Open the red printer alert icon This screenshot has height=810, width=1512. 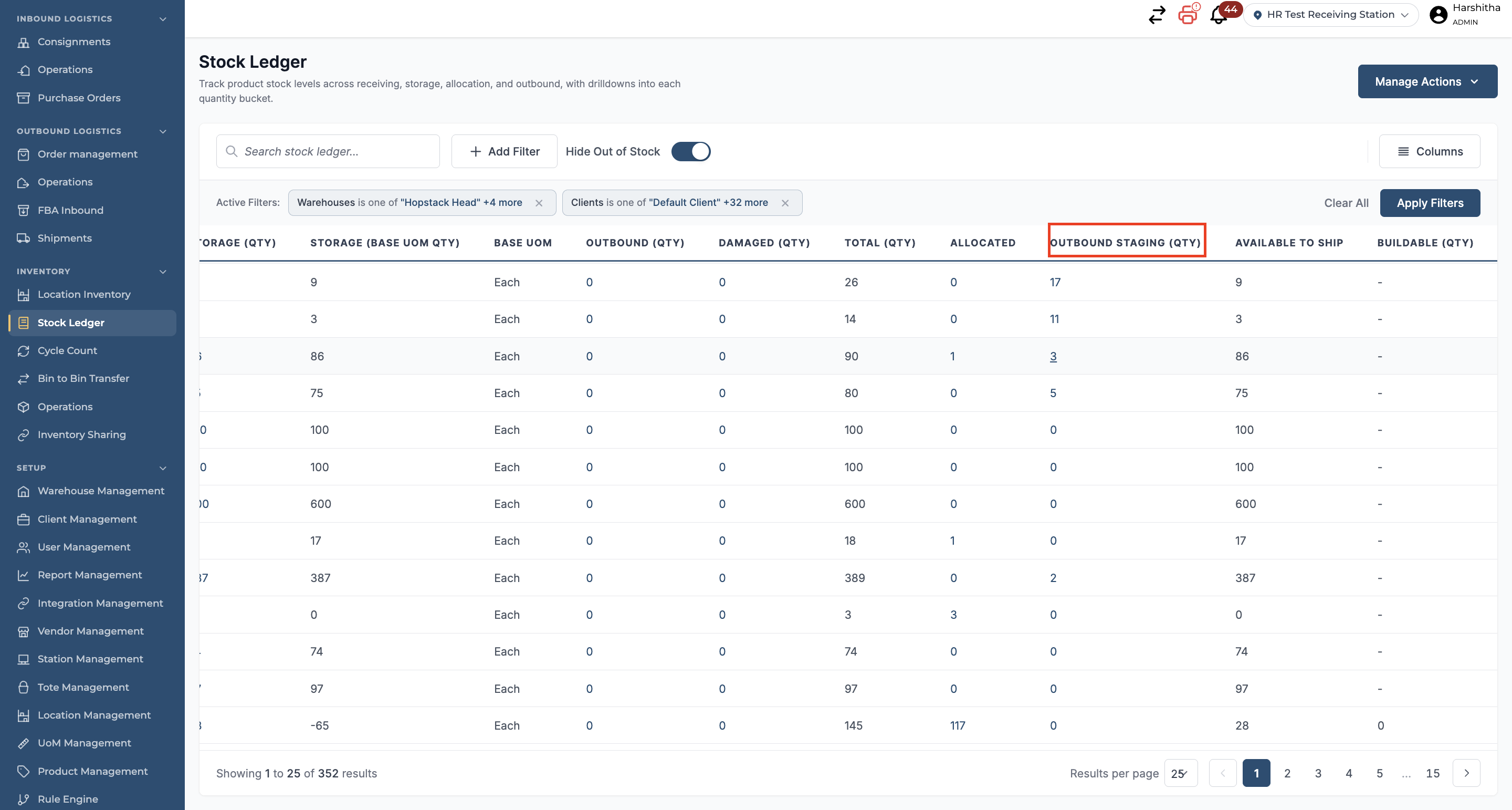click(1188, 14)
